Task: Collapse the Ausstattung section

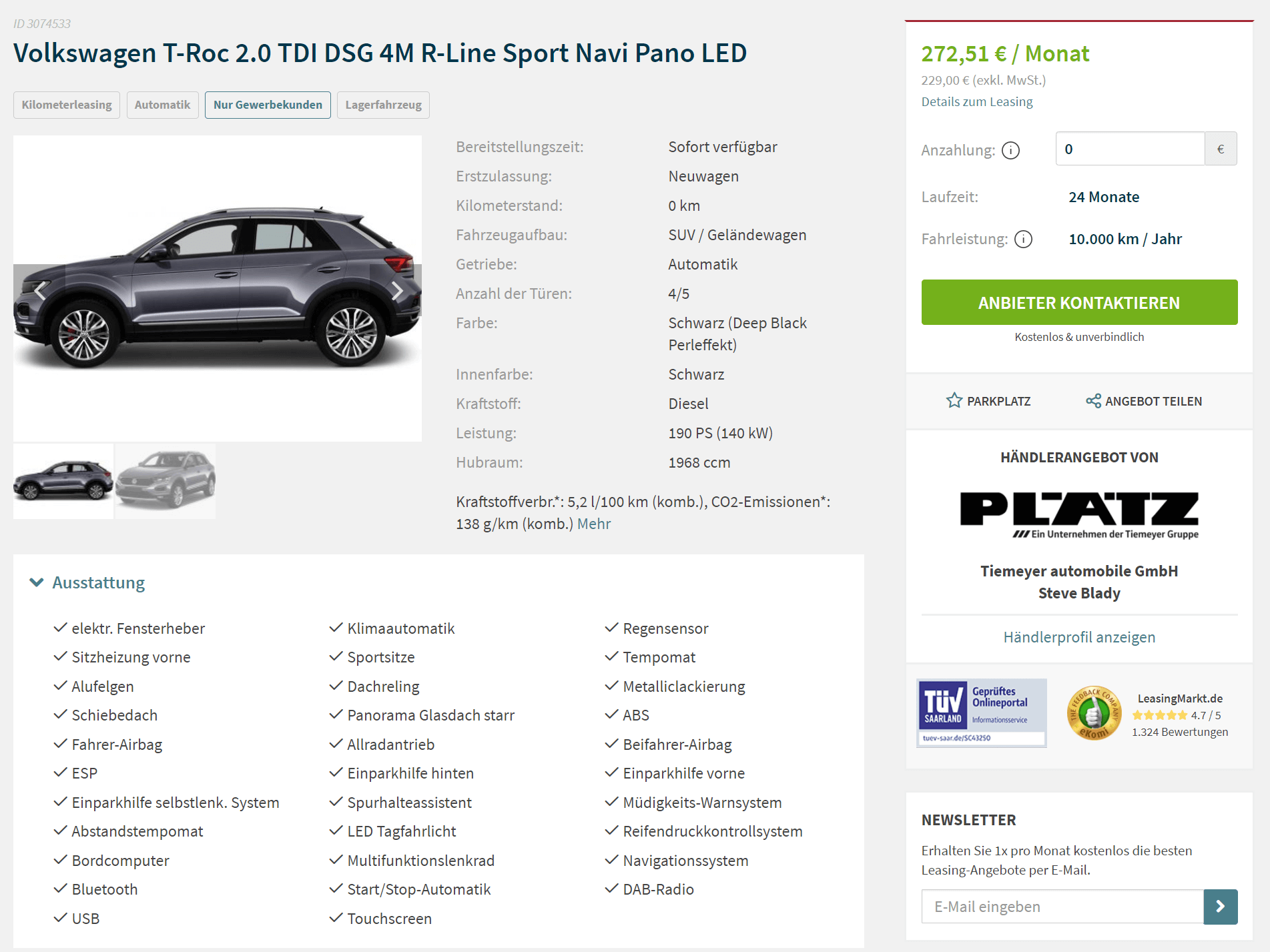Action: tap(37, 582)
